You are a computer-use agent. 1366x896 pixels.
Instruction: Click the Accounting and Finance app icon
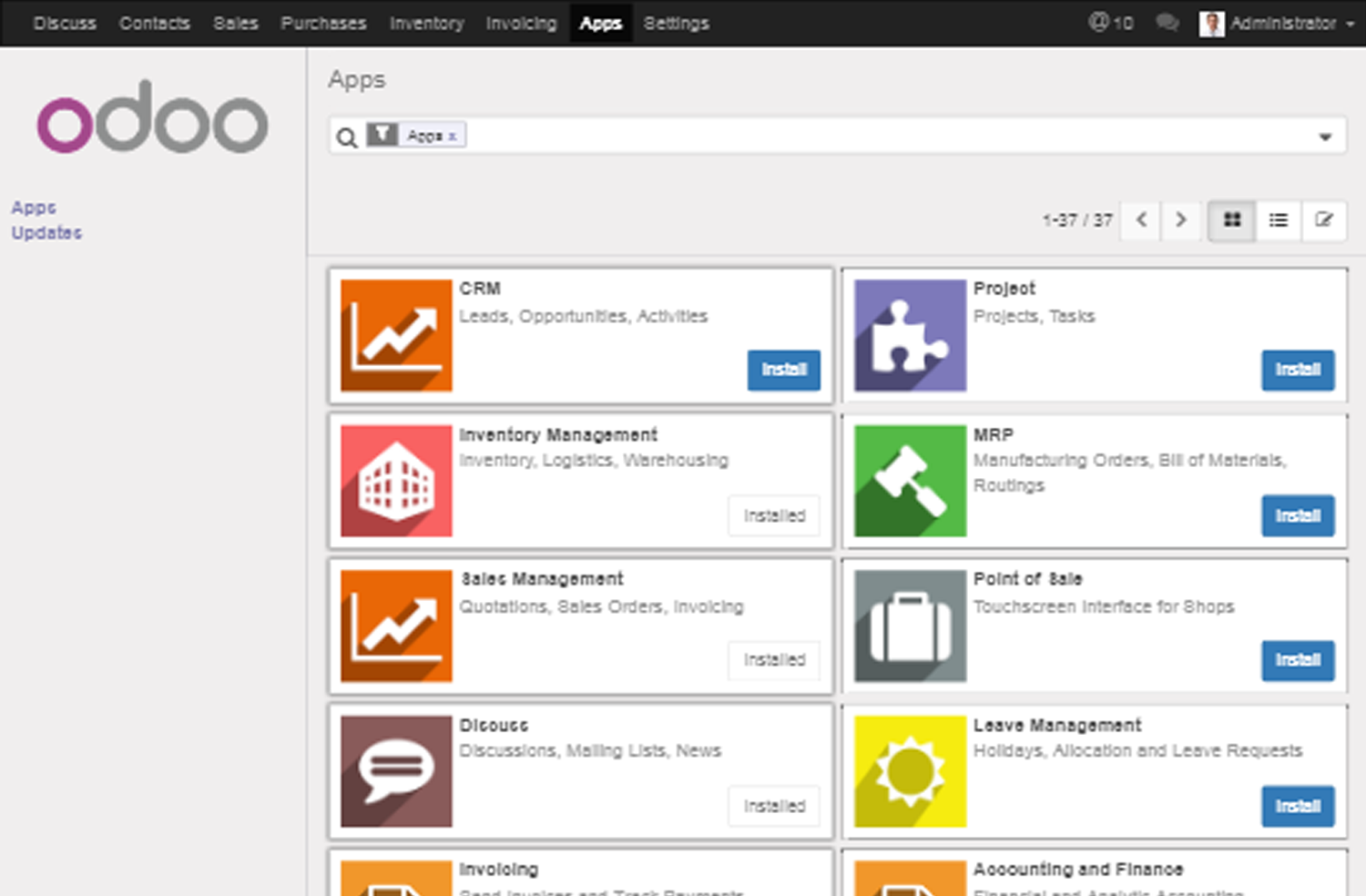click(910, 879)
